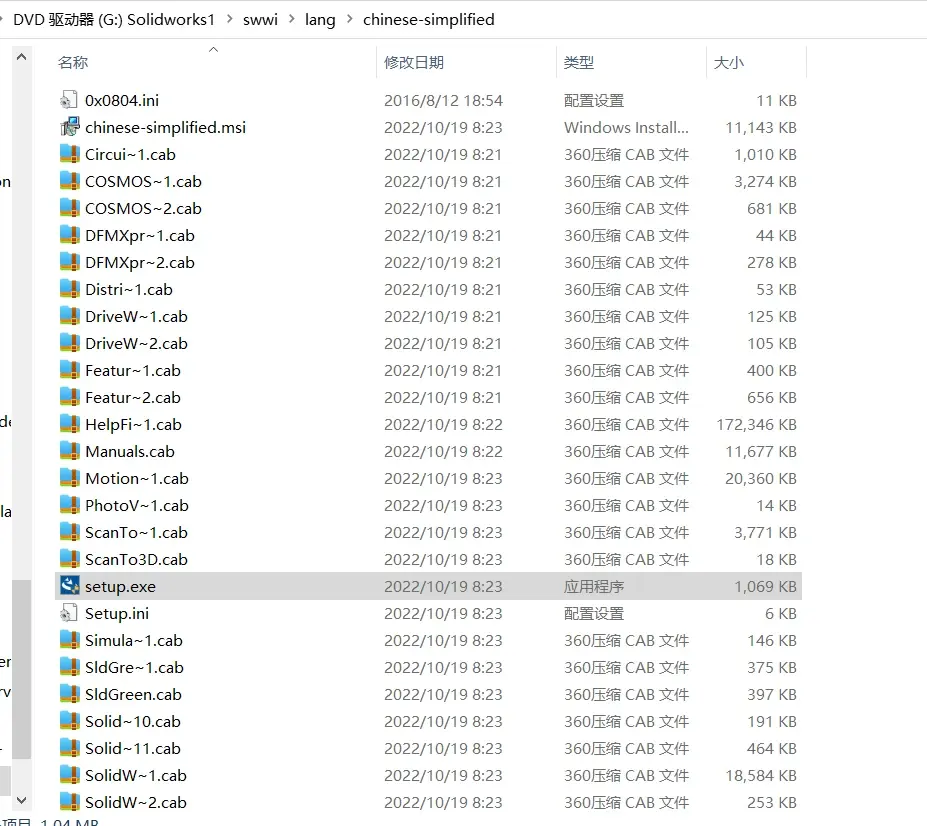Navigate to lang folder in address bar
Screen dimensions: 927x826
coord(320,20)
